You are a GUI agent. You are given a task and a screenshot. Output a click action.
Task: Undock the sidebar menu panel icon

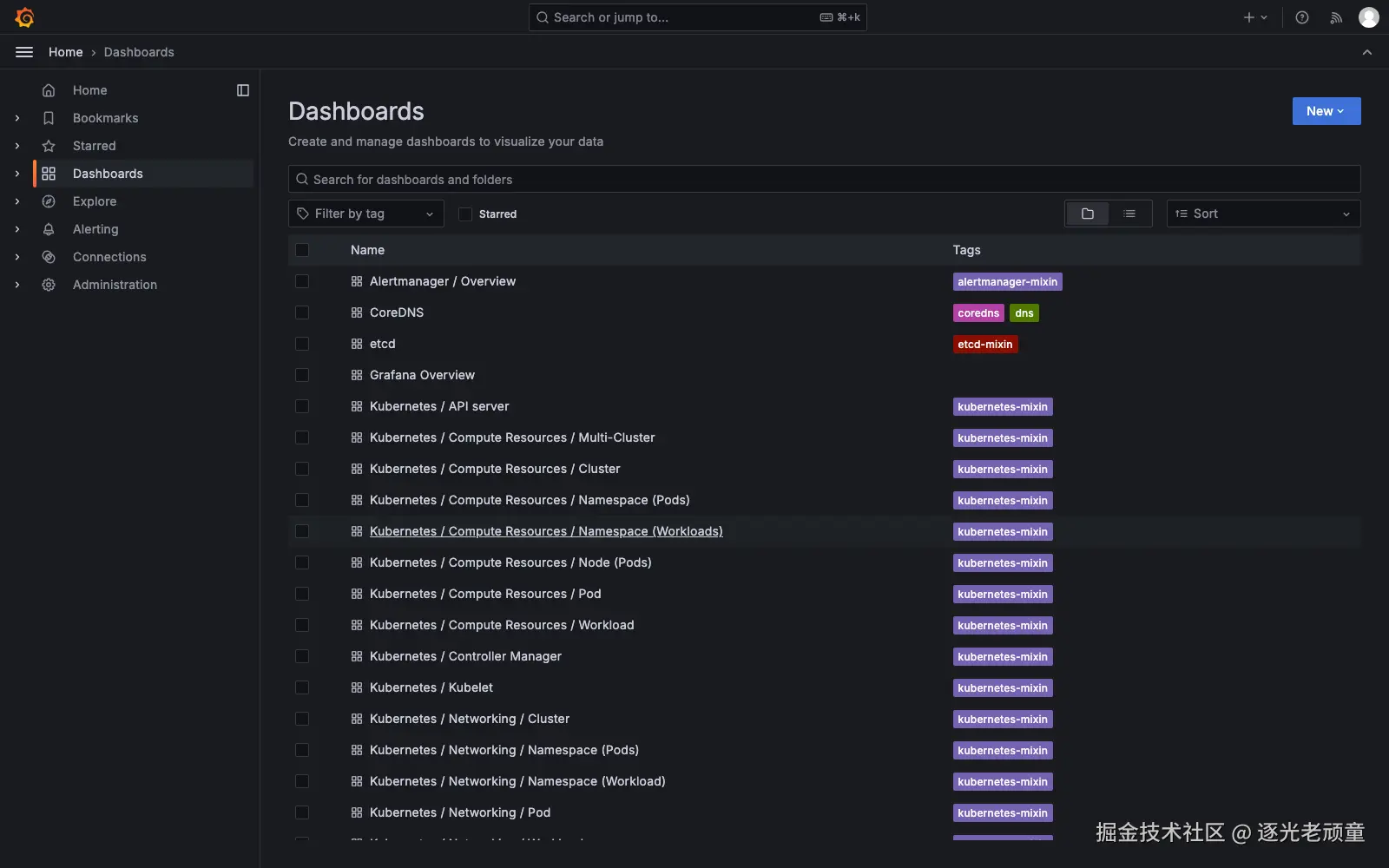click(243, 90)
